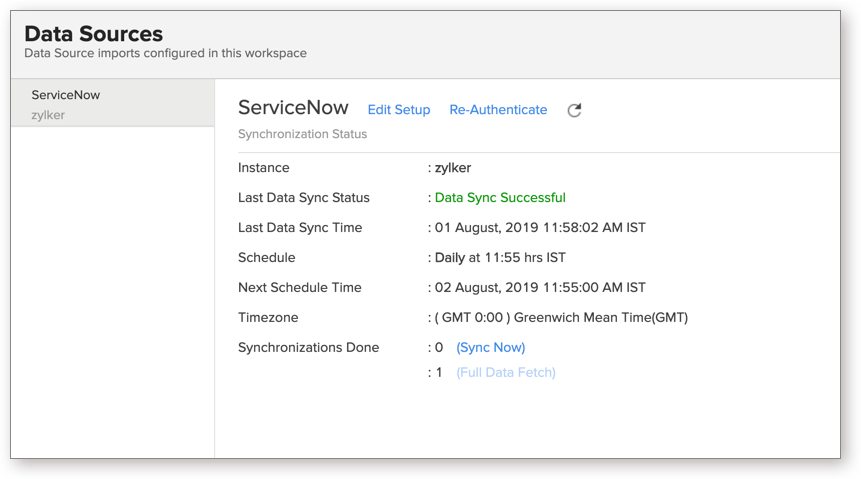Click the Full Data Fetch link
Viewport: 861px width, 479px height.
(506, 372)
